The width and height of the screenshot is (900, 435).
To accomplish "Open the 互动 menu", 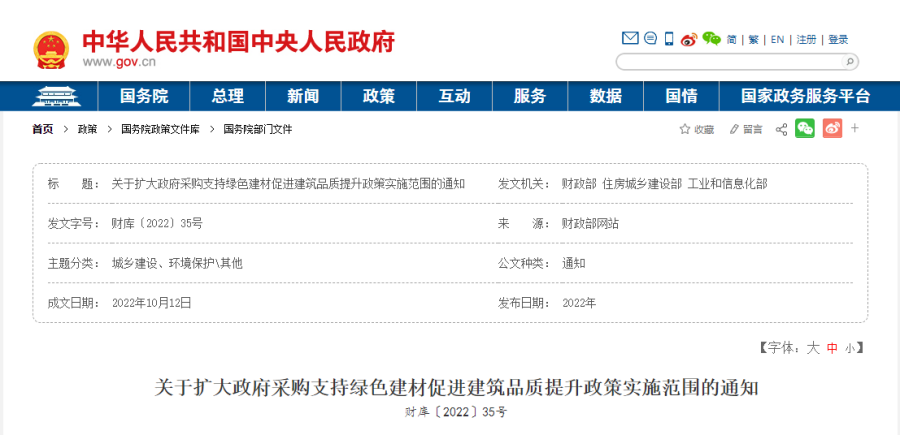I will pos(455,96).
